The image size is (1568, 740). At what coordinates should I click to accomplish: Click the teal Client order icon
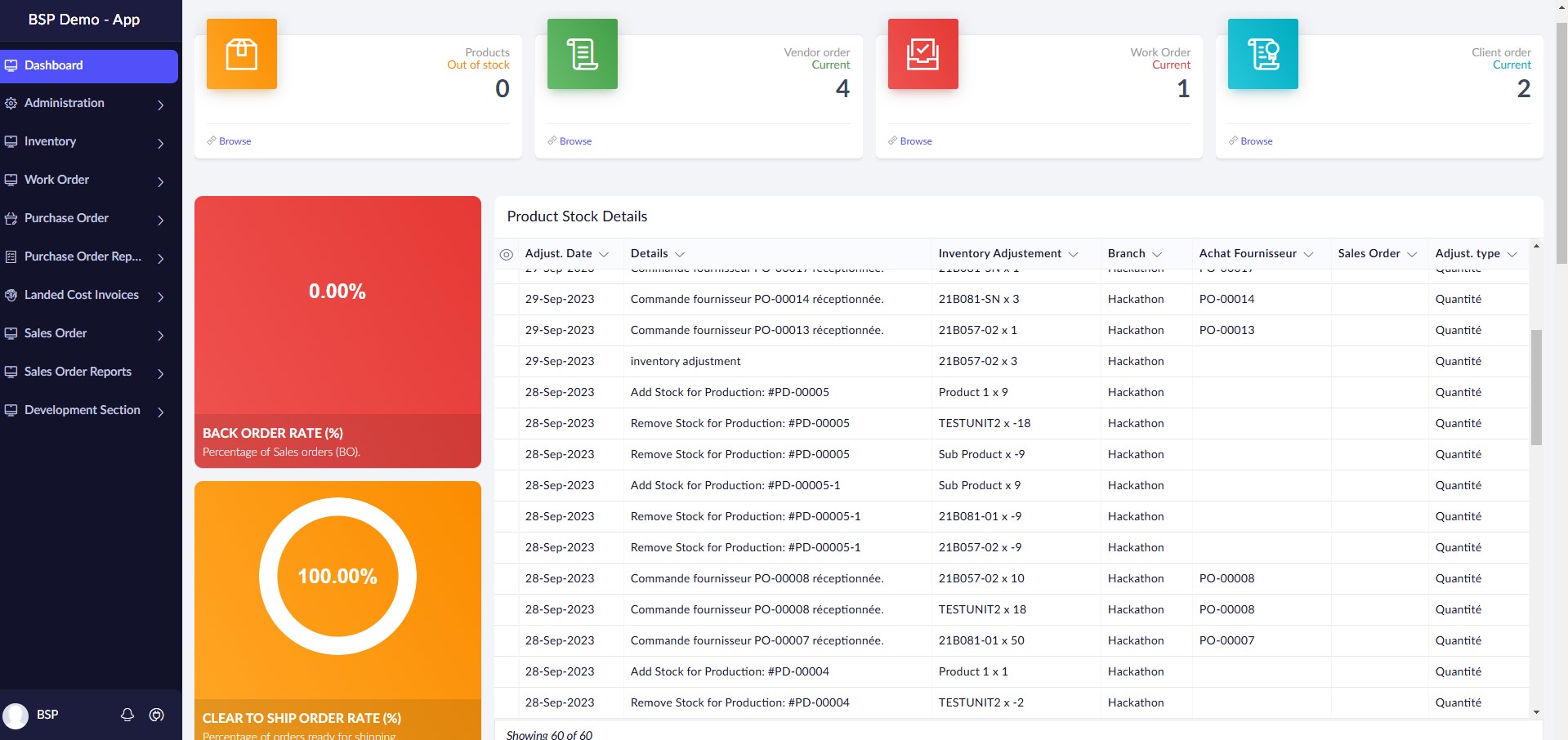coord(1262,54)
